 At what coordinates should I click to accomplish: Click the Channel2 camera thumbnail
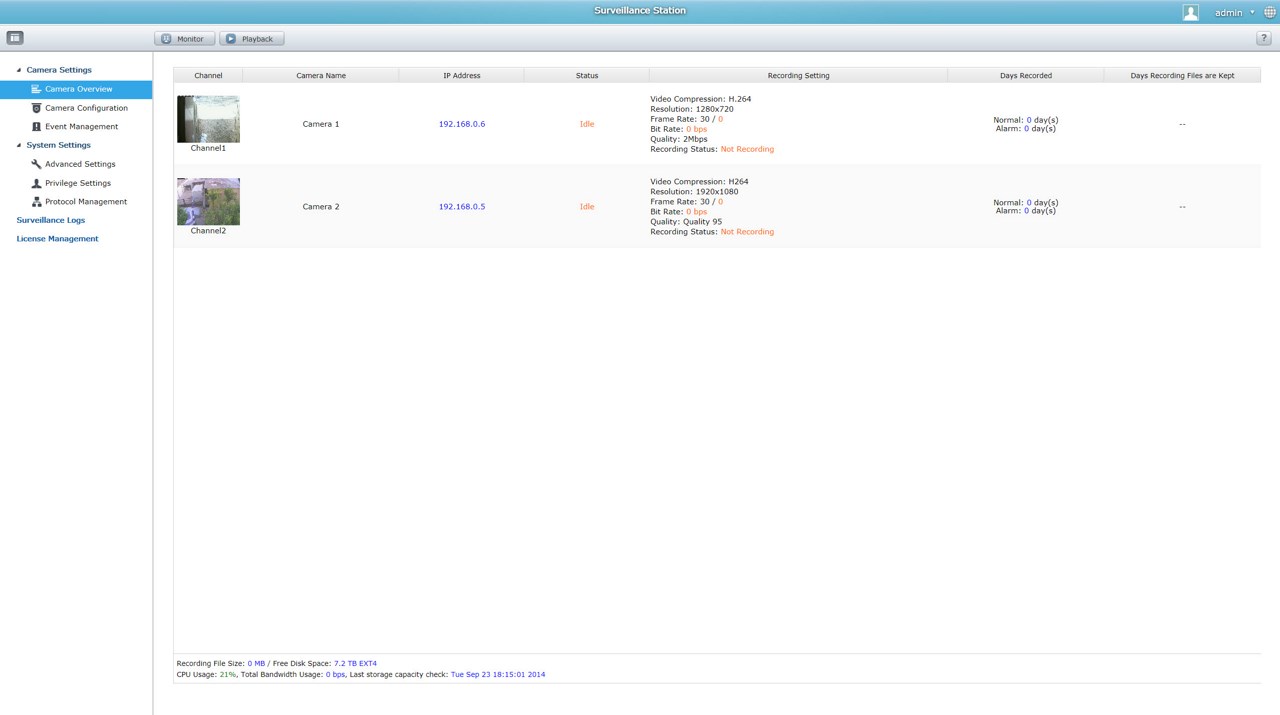pos(208,202)
